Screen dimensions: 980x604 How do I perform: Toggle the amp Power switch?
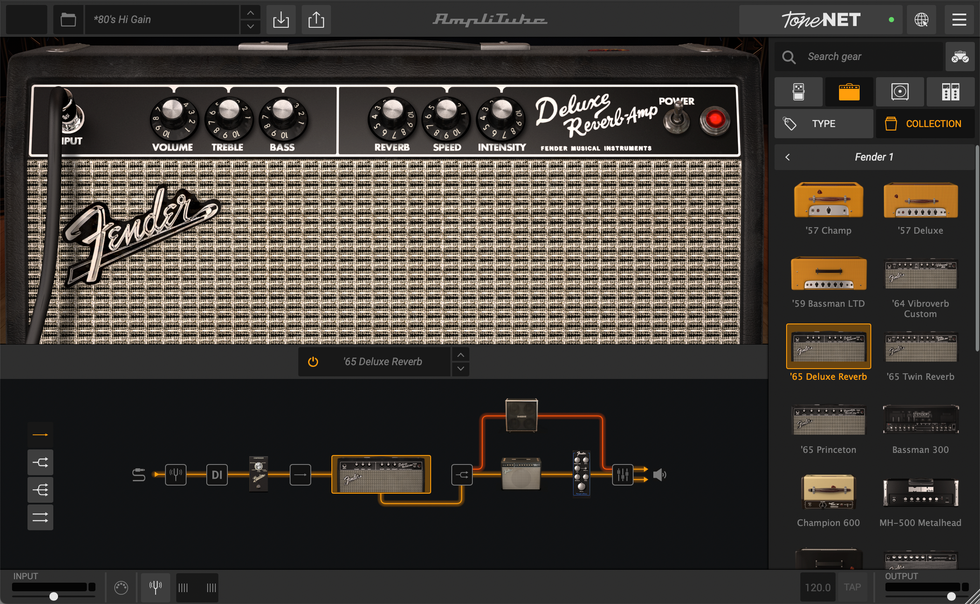tap(677, 120)
